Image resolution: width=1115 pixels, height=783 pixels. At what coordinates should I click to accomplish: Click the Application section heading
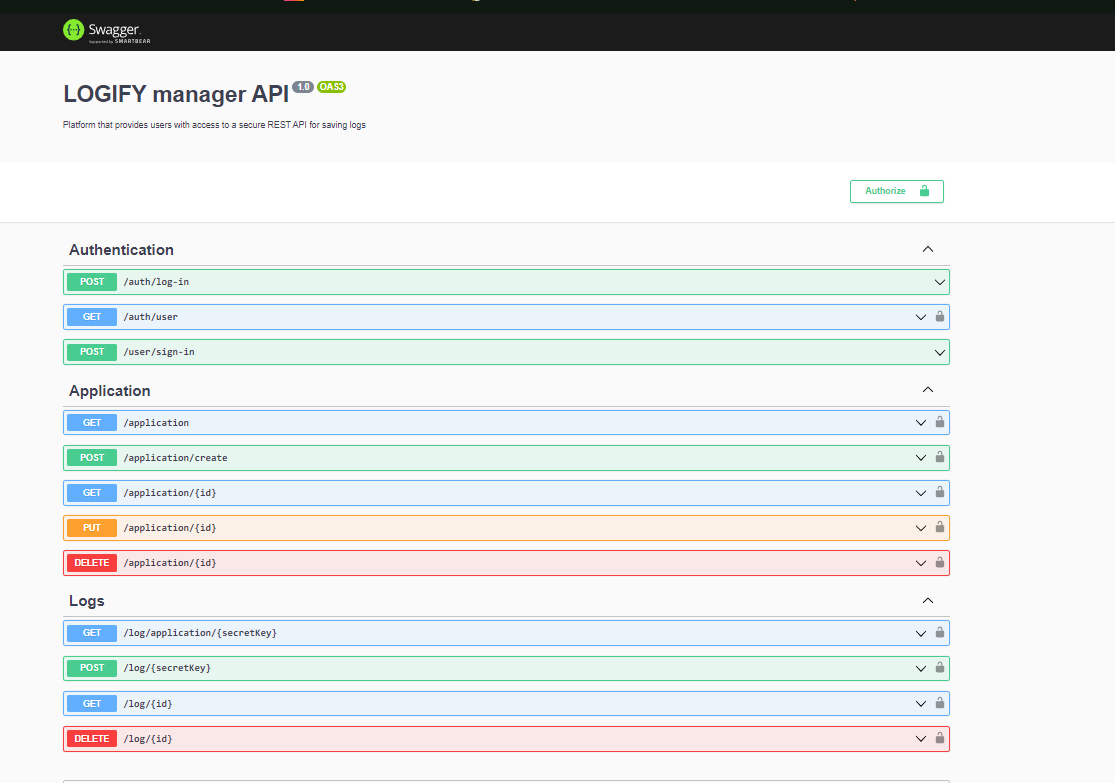click(x=110, y=391)
